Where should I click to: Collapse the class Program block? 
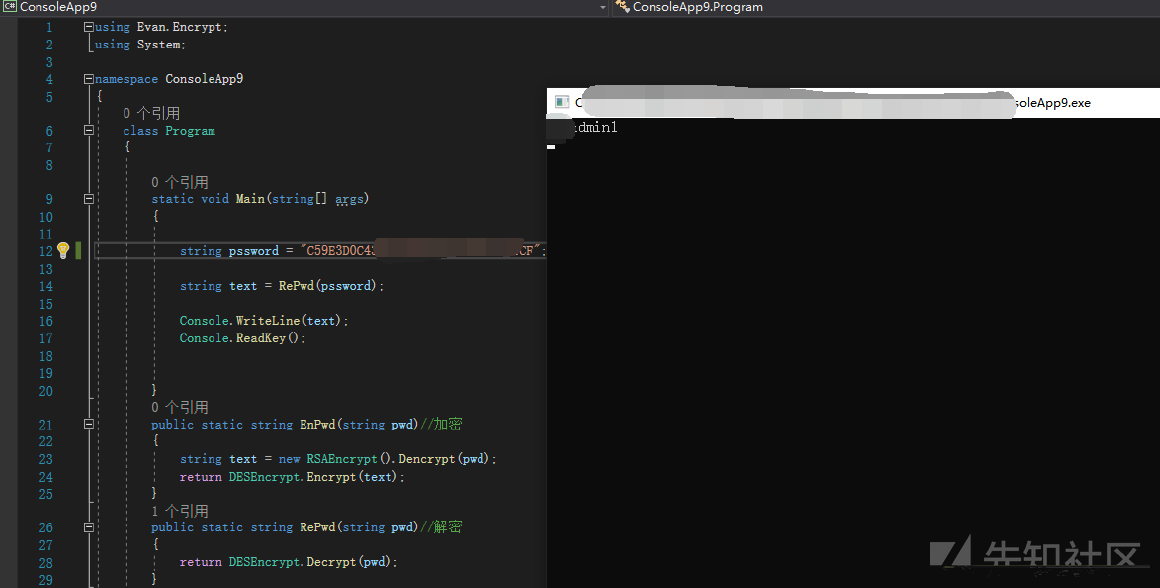89,130
